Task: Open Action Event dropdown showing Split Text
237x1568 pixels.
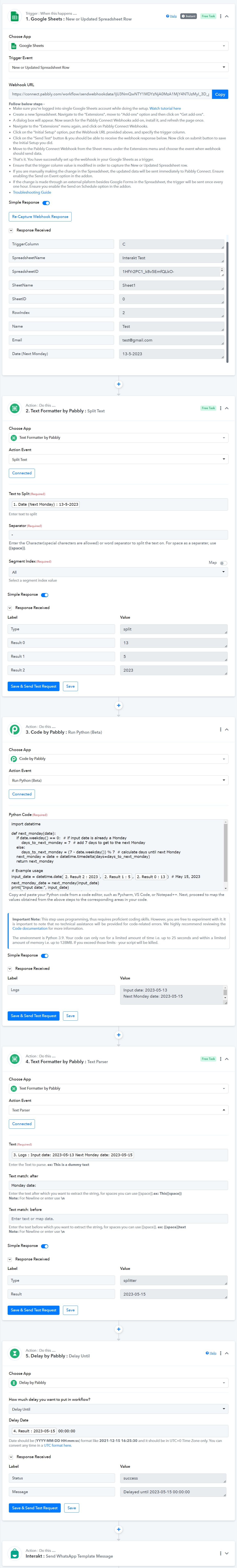Action: click(118, 460)
